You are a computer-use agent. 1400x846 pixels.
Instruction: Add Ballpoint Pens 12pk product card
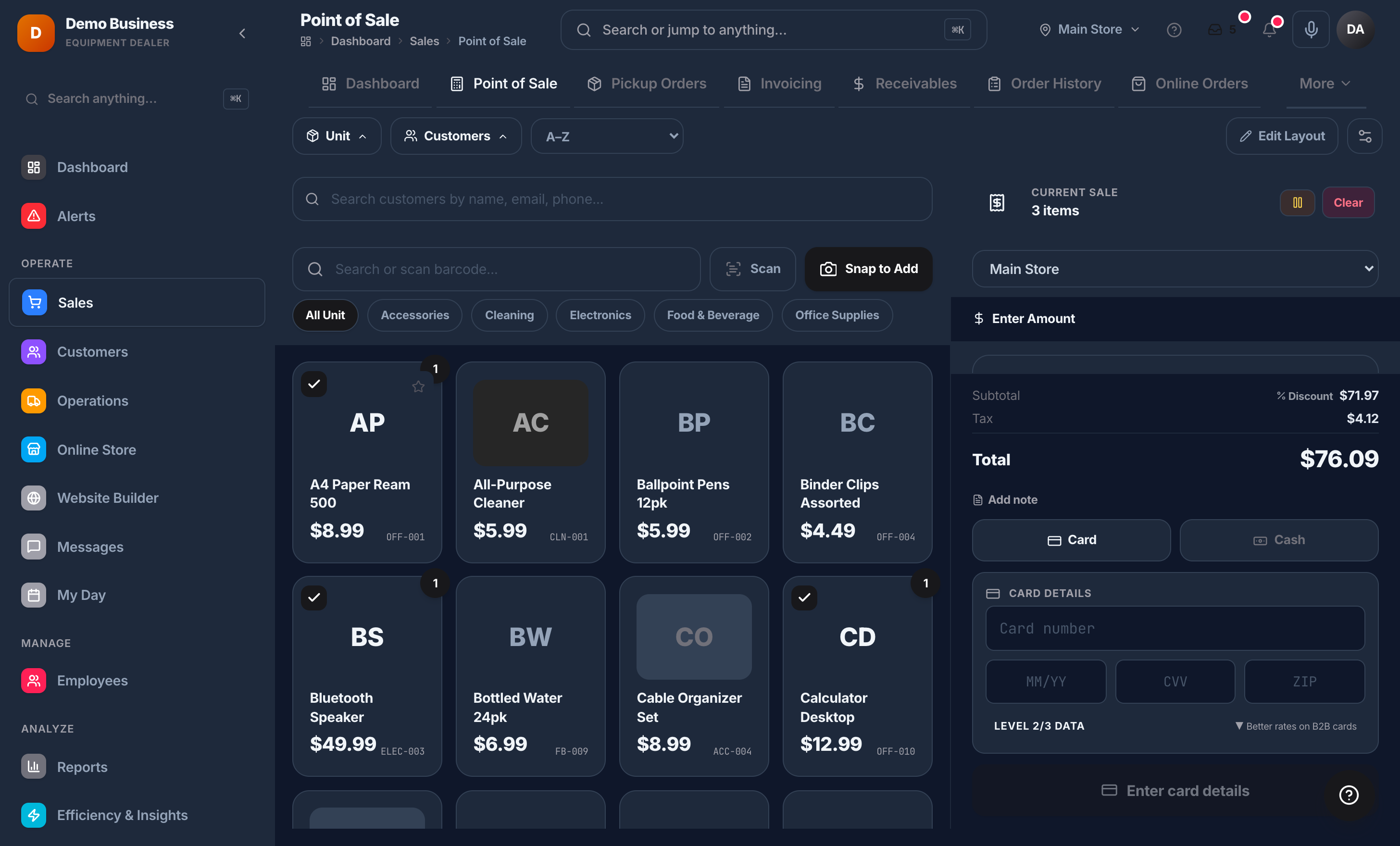[694, 462]
